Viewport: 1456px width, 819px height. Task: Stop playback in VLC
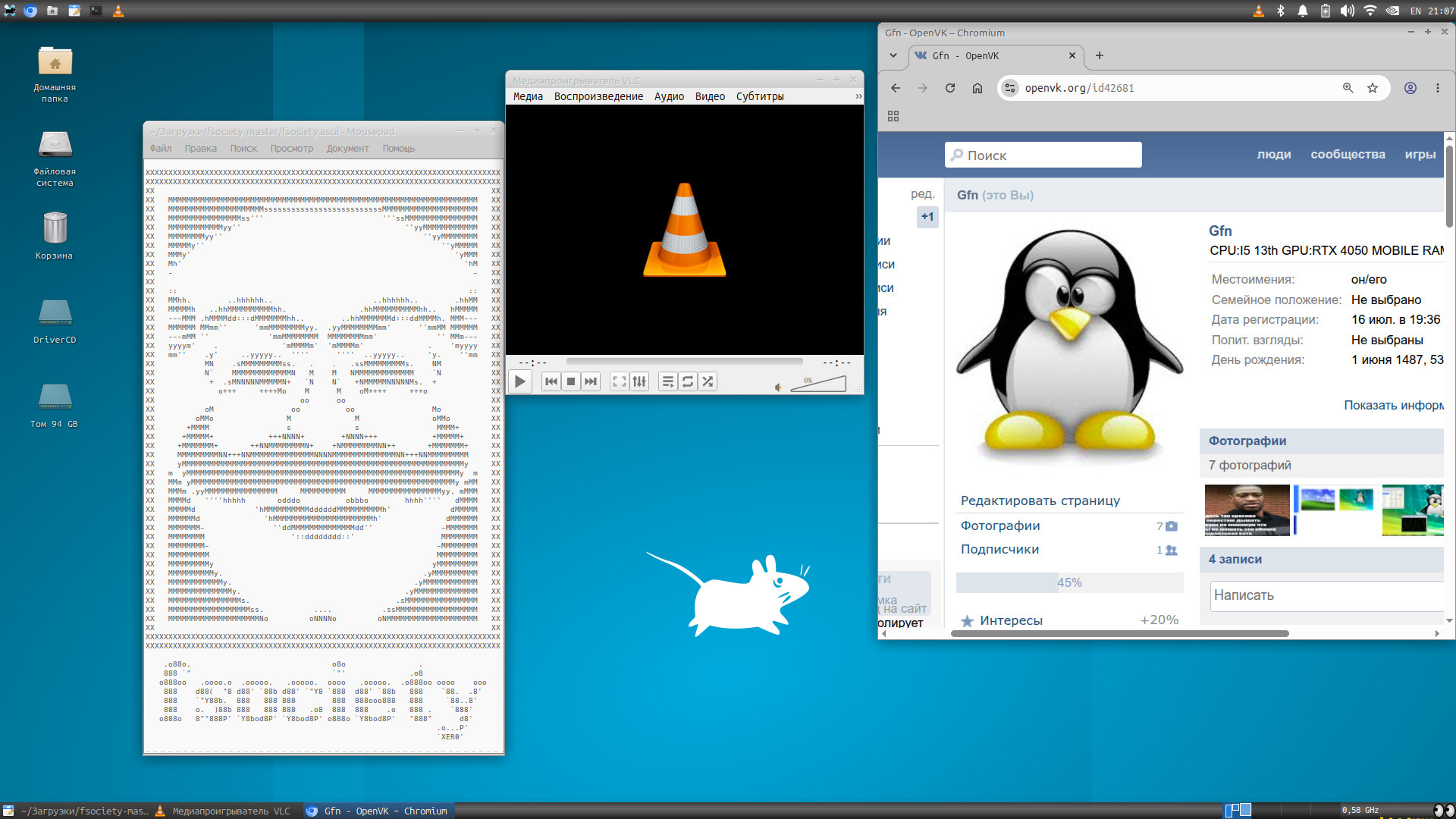[x=571, y=381]
